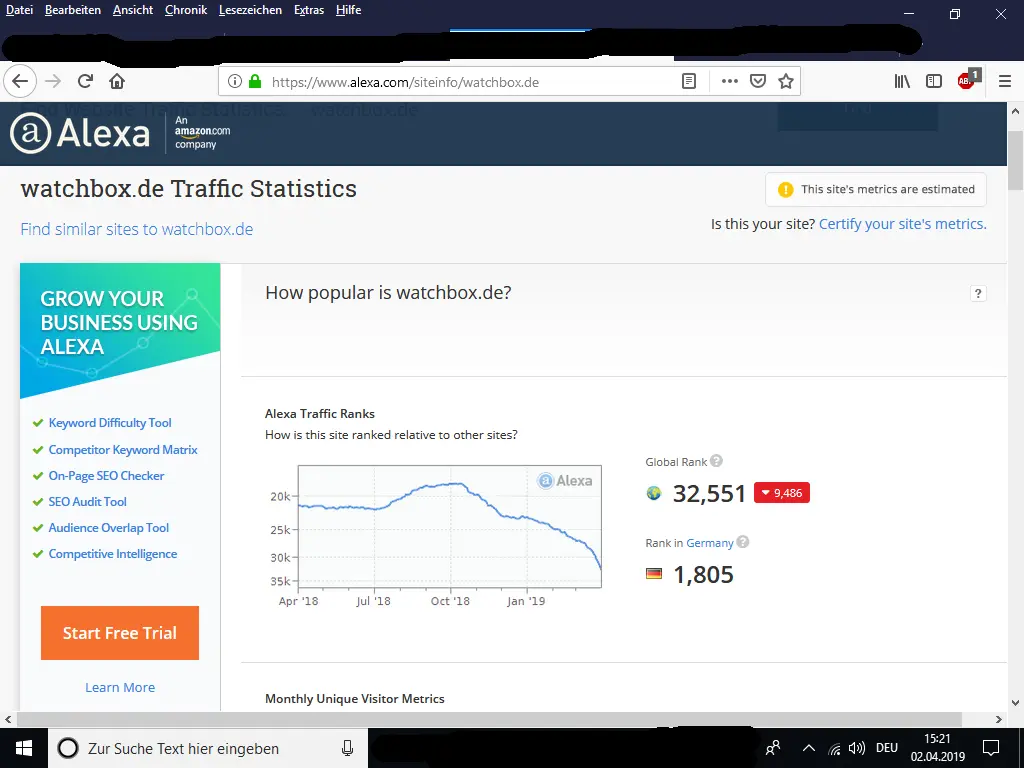Open the Datei menu
Viewport: 1024px width, 768px height.
[x=20, y=10]
